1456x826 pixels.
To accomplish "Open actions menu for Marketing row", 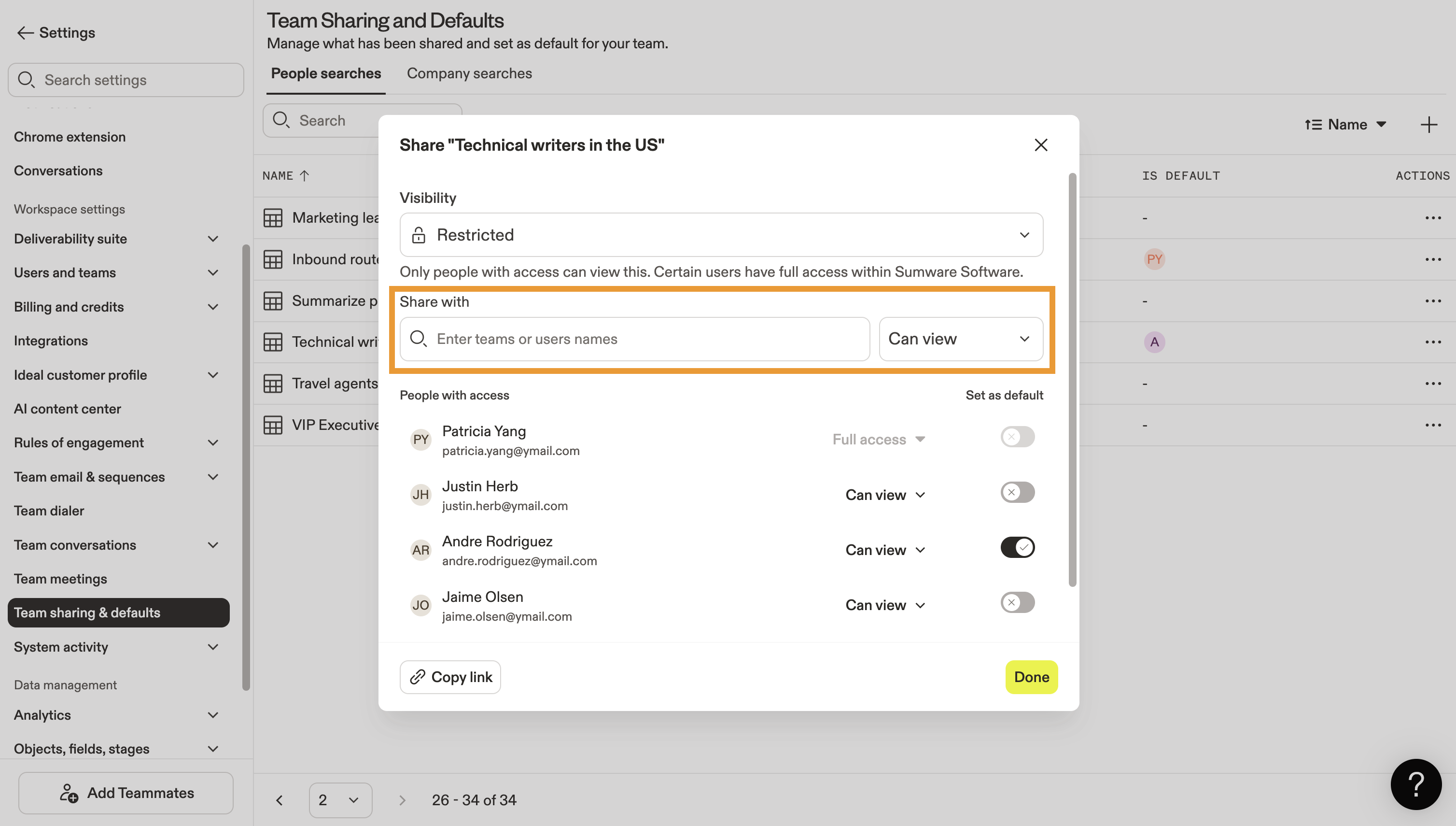I will [x=1433, y=218].
